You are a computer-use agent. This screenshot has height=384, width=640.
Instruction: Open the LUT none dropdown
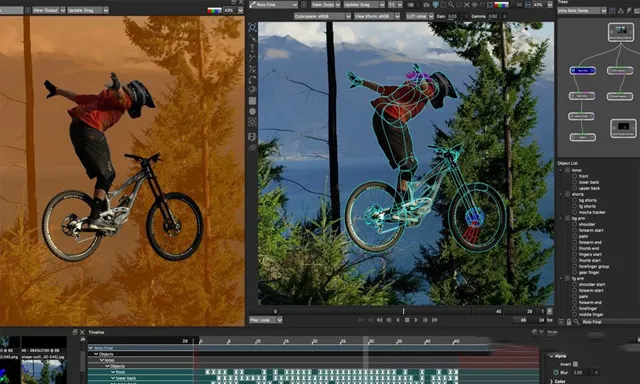[420, 16]
